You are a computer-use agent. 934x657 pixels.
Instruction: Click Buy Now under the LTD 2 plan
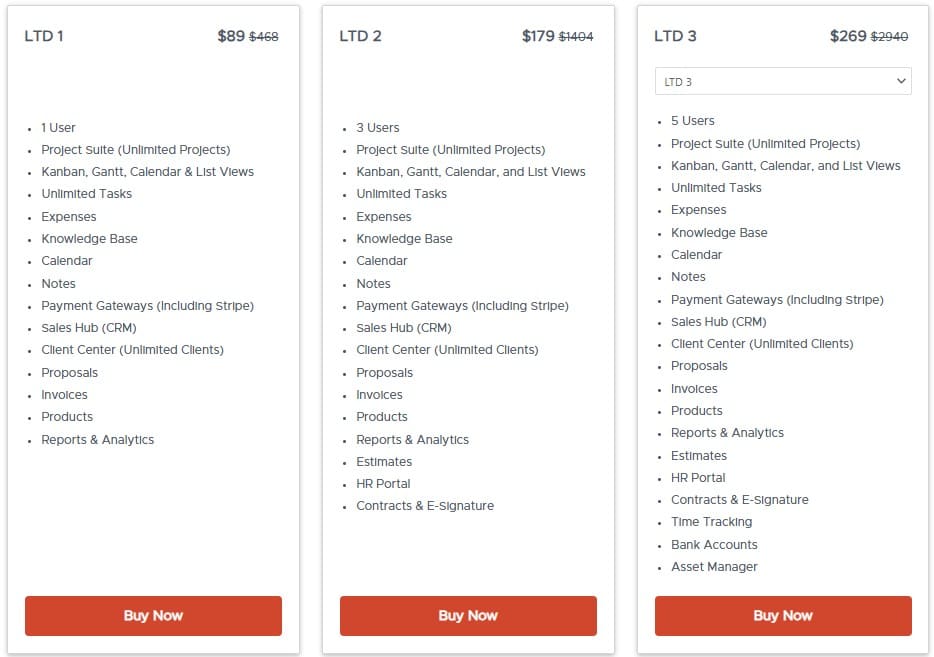467,616
